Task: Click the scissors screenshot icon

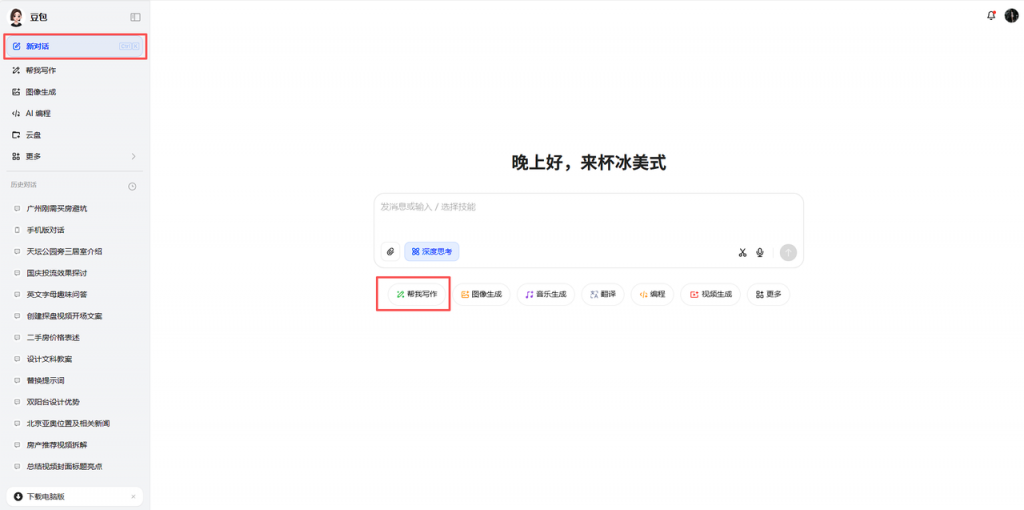Action: pyautogui.click(x=742, y=252)
